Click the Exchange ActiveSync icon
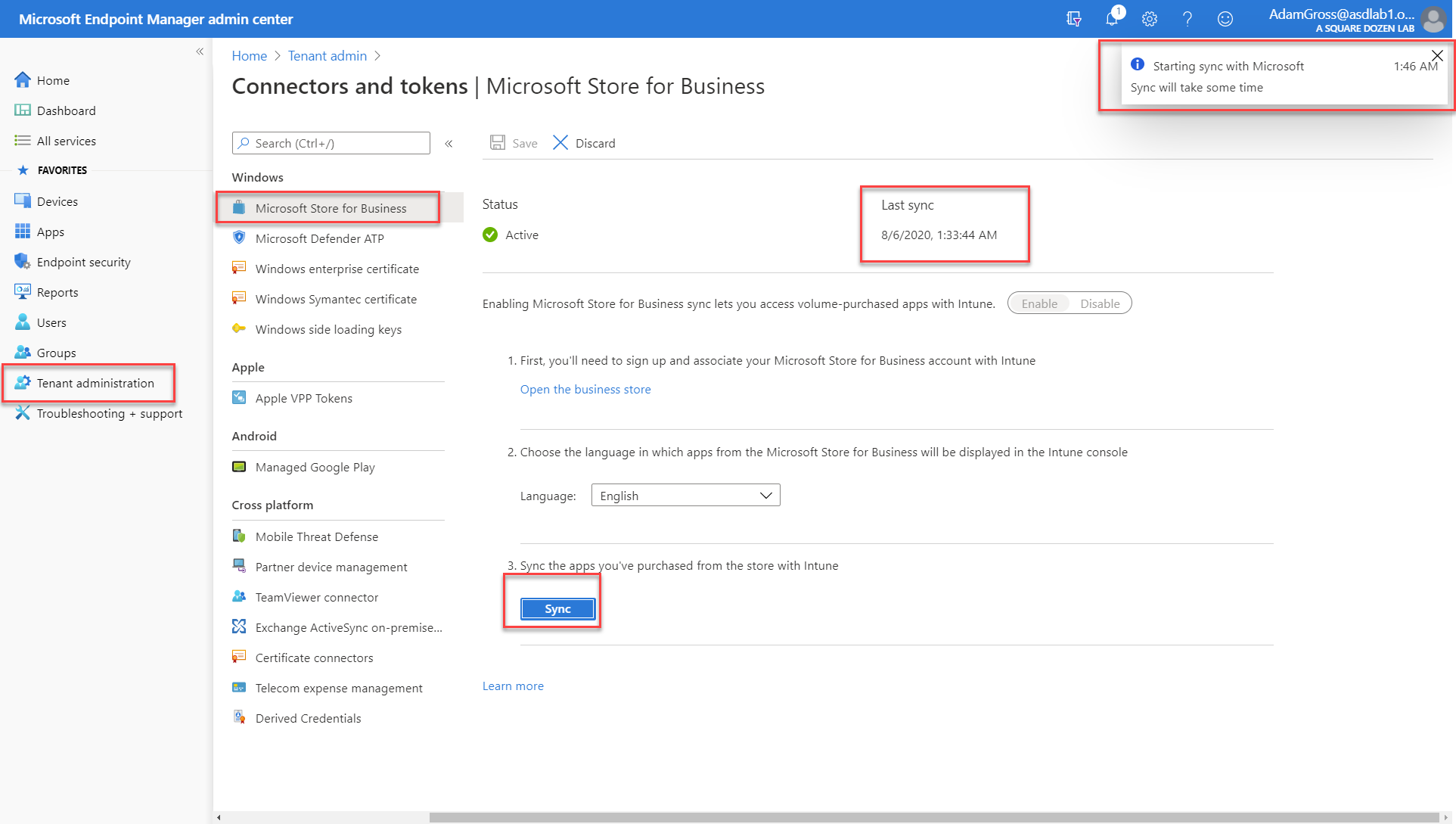 point(239,627)
